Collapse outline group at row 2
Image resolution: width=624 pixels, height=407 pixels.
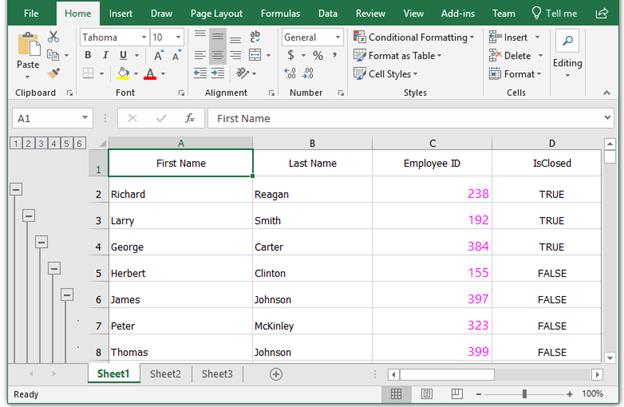click(16, 189)
